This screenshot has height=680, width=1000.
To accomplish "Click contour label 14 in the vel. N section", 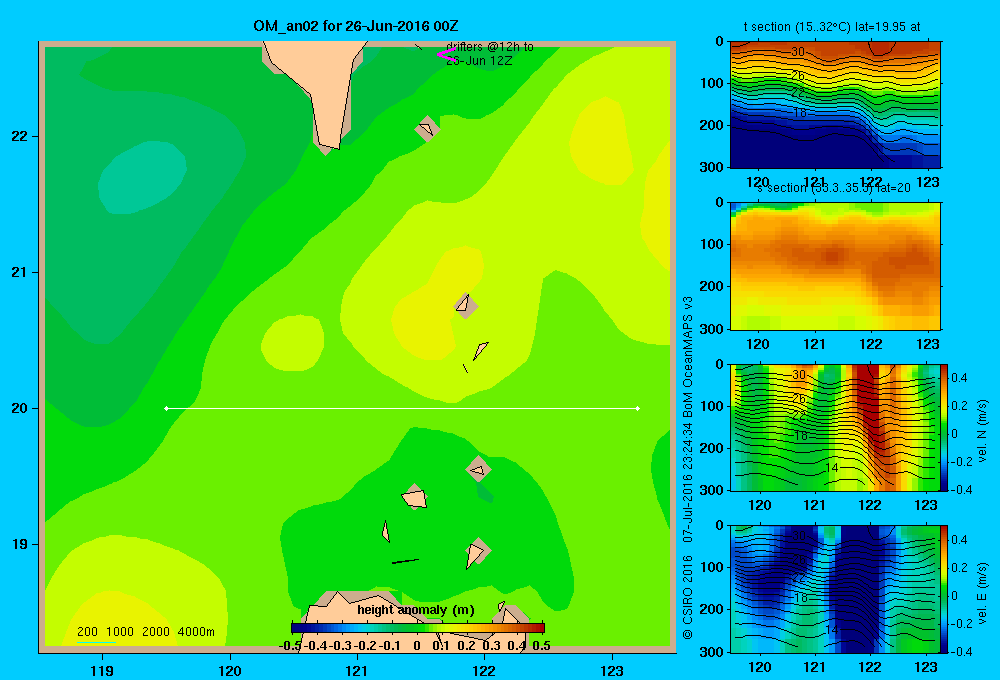I will (x=831, y=468).
